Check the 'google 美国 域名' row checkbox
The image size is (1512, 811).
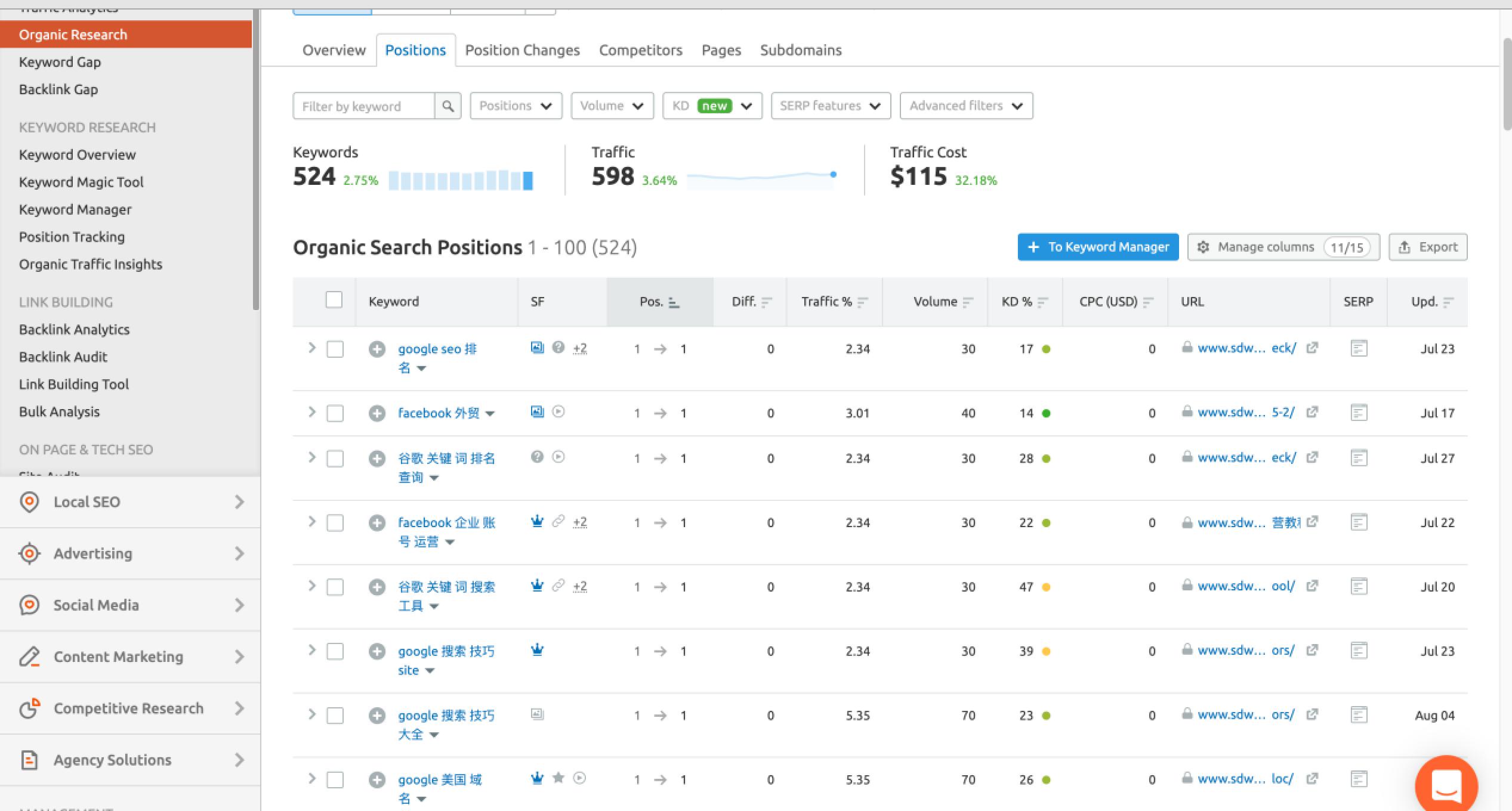pyautogui.click(x=335, y=780)
